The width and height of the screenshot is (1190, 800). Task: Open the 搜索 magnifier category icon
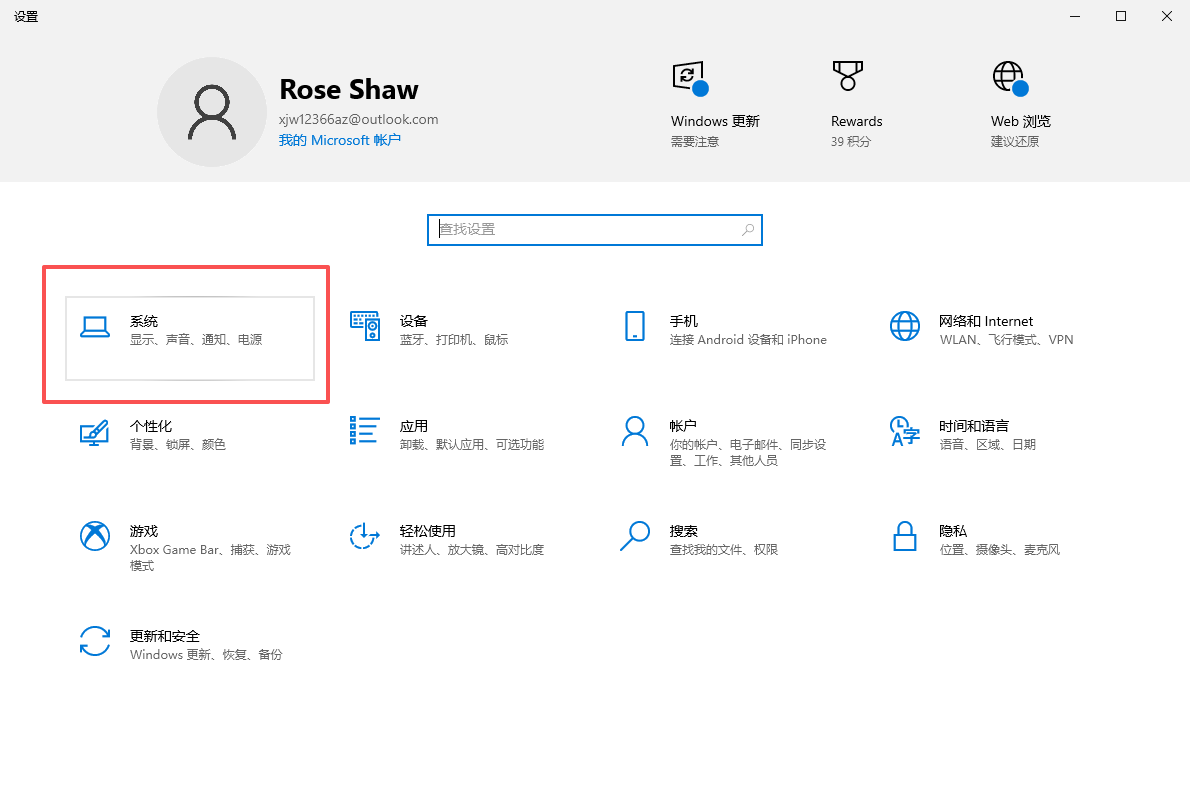(634, 536)
